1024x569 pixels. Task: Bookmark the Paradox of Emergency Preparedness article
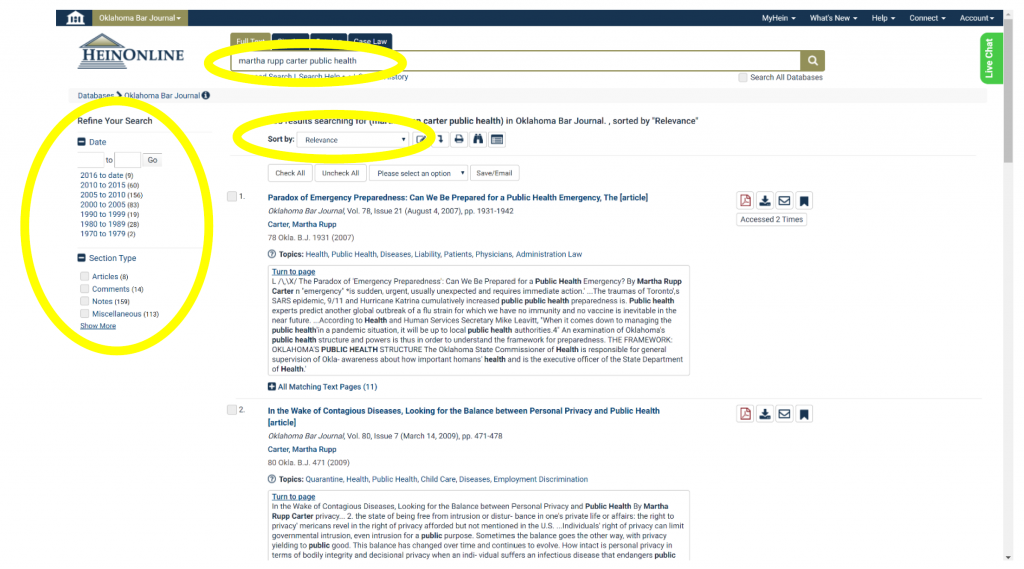(804, 201)
